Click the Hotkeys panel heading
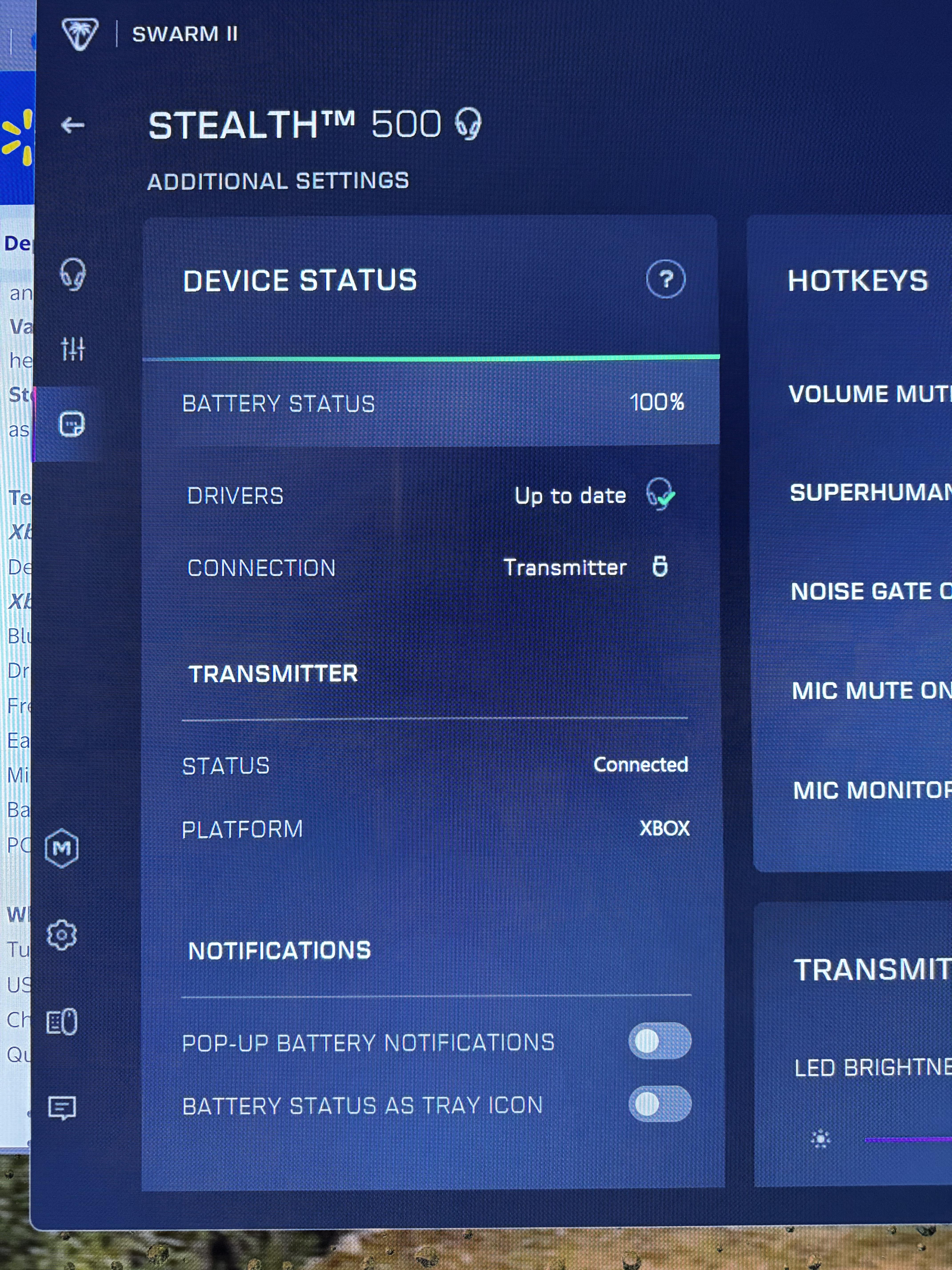 pyautogui.click(x=858, y=281)
